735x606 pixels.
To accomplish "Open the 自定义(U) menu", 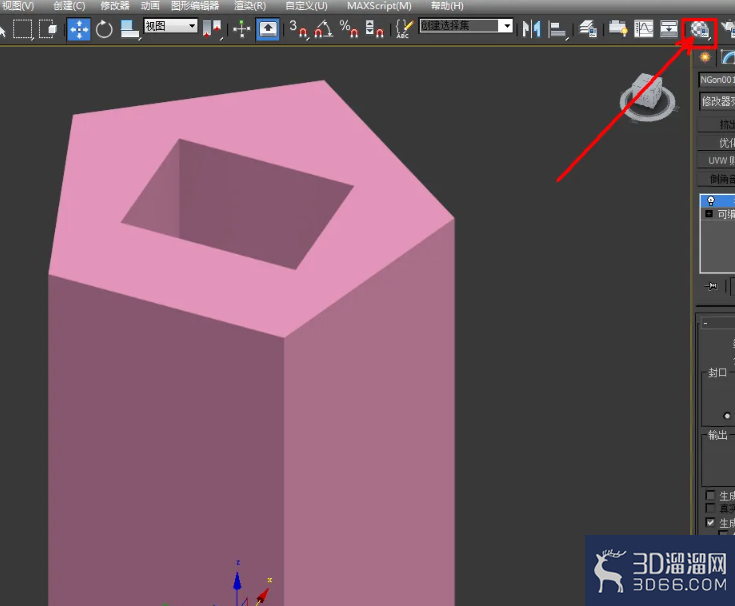I will pyautogui.click(x=306, y=6).
